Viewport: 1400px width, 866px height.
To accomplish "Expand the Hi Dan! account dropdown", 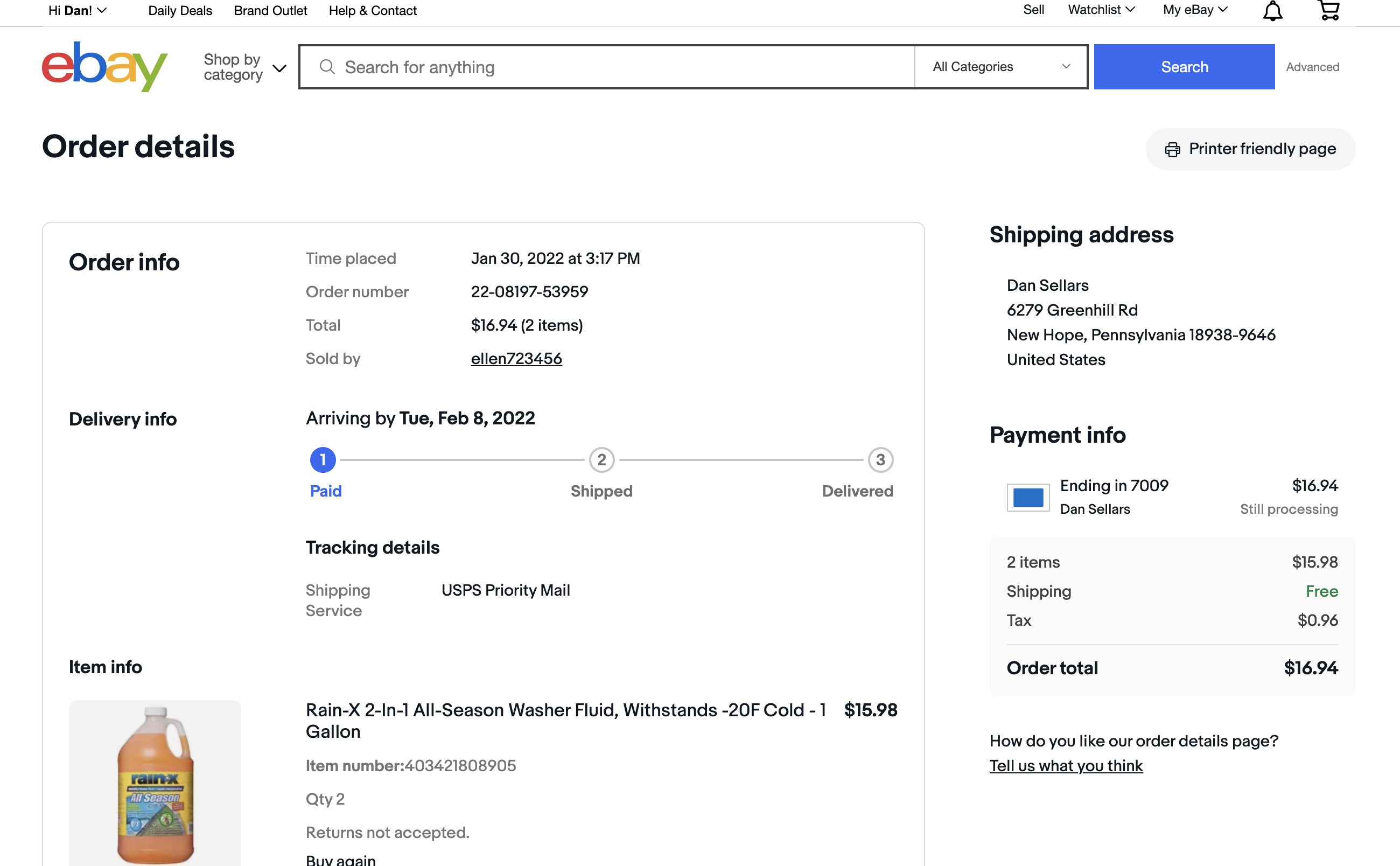I will [x=78, y=10].
